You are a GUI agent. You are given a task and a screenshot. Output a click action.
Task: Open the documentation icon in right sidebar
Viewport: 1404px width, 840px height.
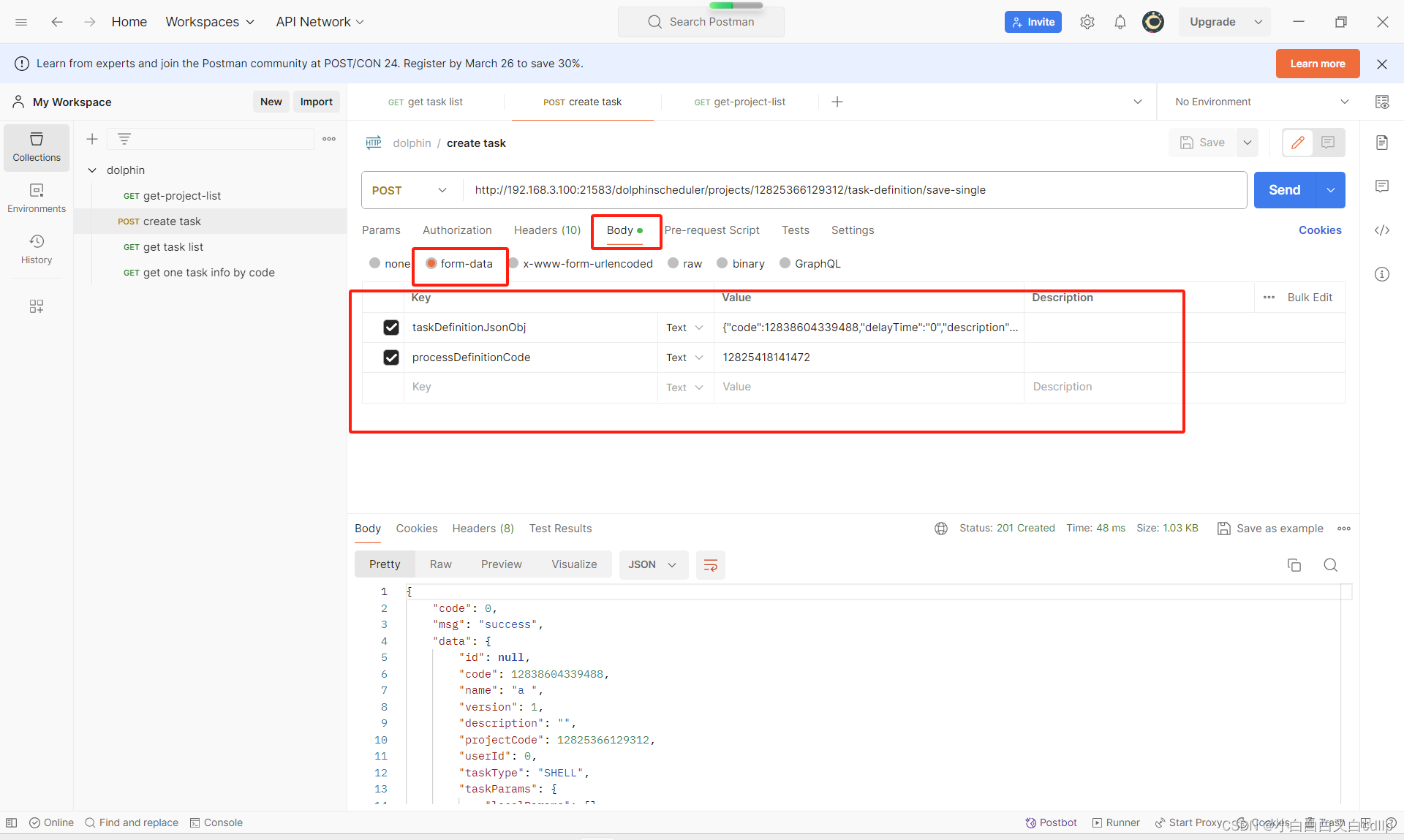coord(1382,143)
